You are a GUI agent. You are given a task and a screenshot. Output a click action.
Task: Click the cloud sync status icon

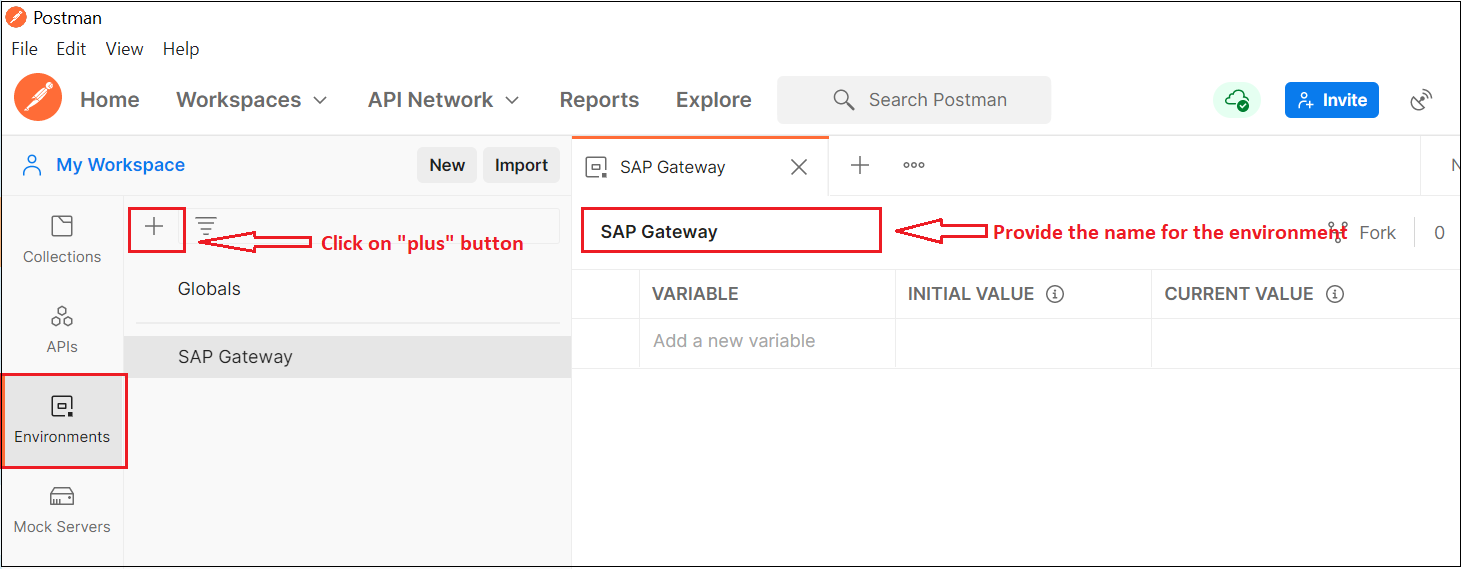click(x=1237, y=100)
